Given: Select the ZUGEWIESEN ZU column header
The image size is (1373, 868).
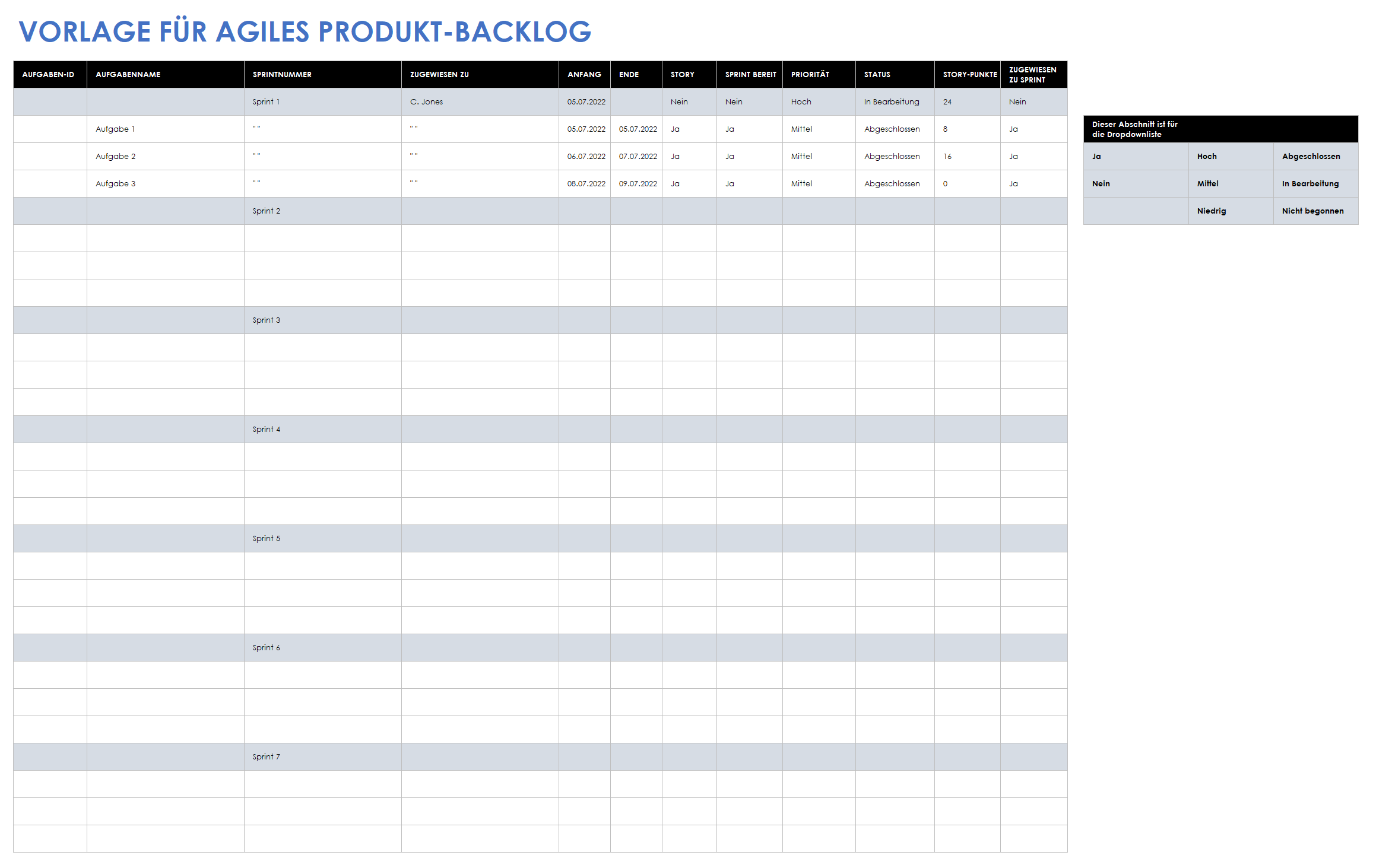Looking at the screenshot, I should 480,74.
